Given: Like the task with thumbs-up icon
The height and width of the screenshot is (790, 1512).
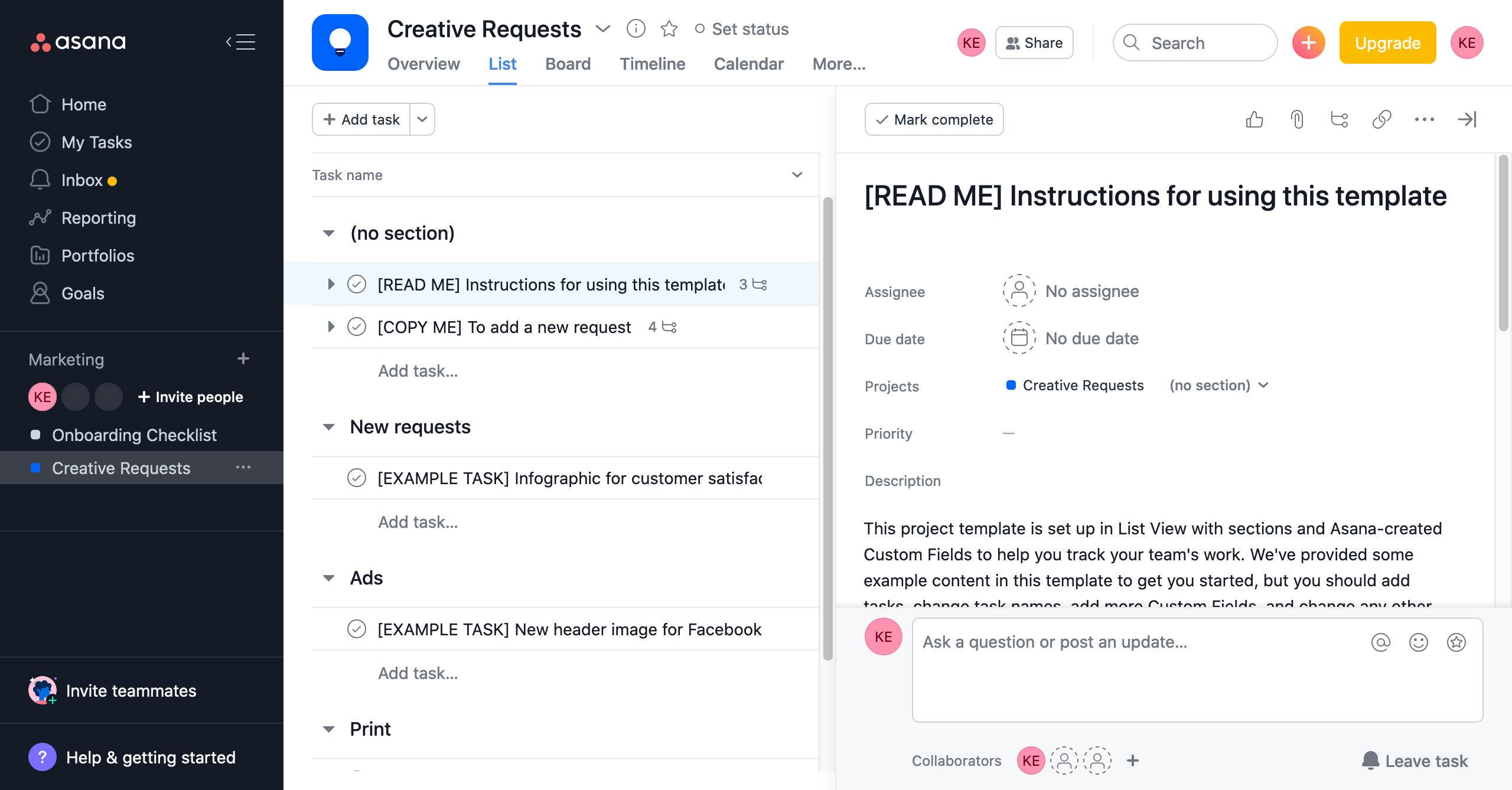Looking at the screenshot, I should 1254,119.
